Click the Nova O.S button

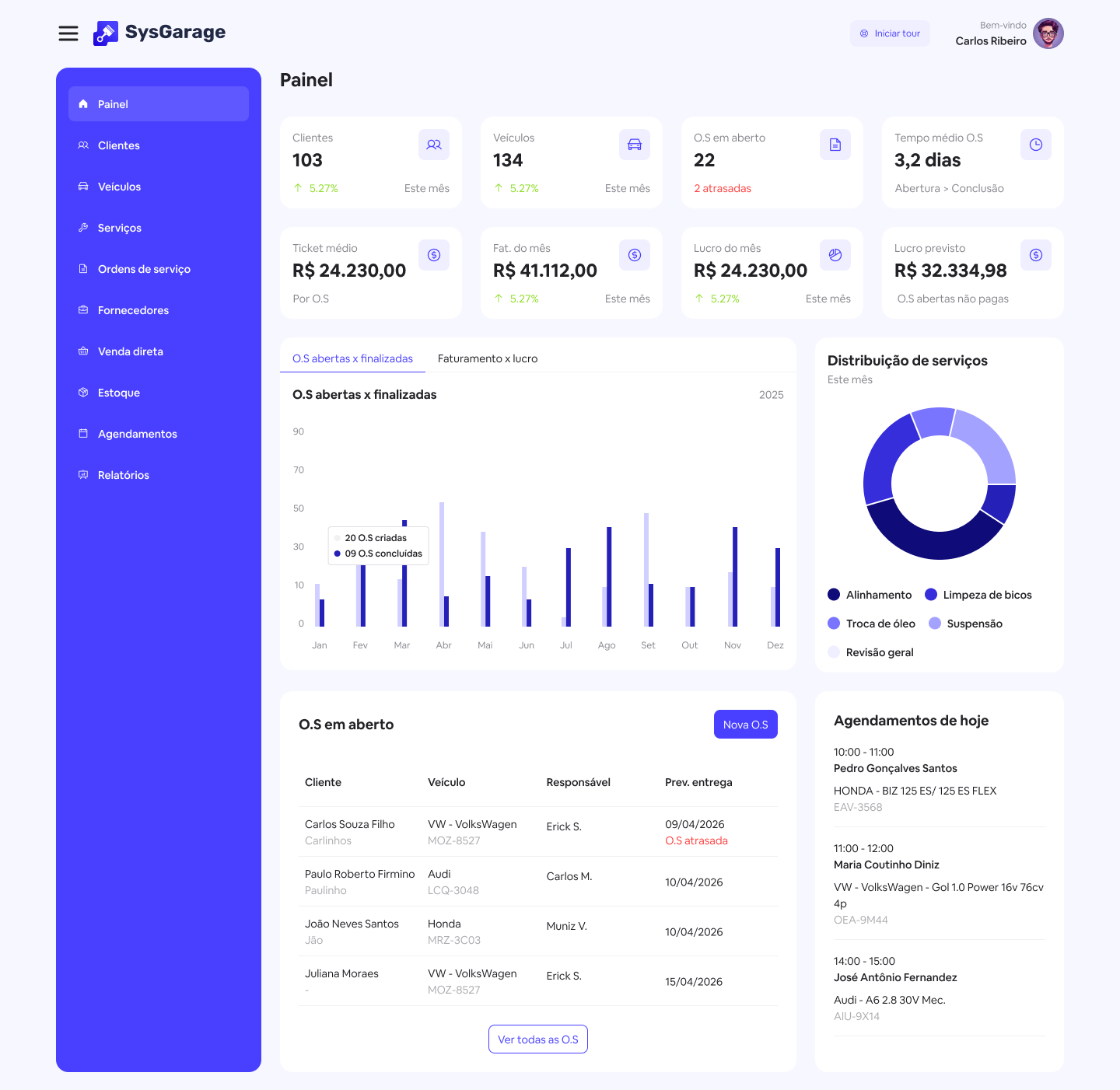tap(745, 725)
